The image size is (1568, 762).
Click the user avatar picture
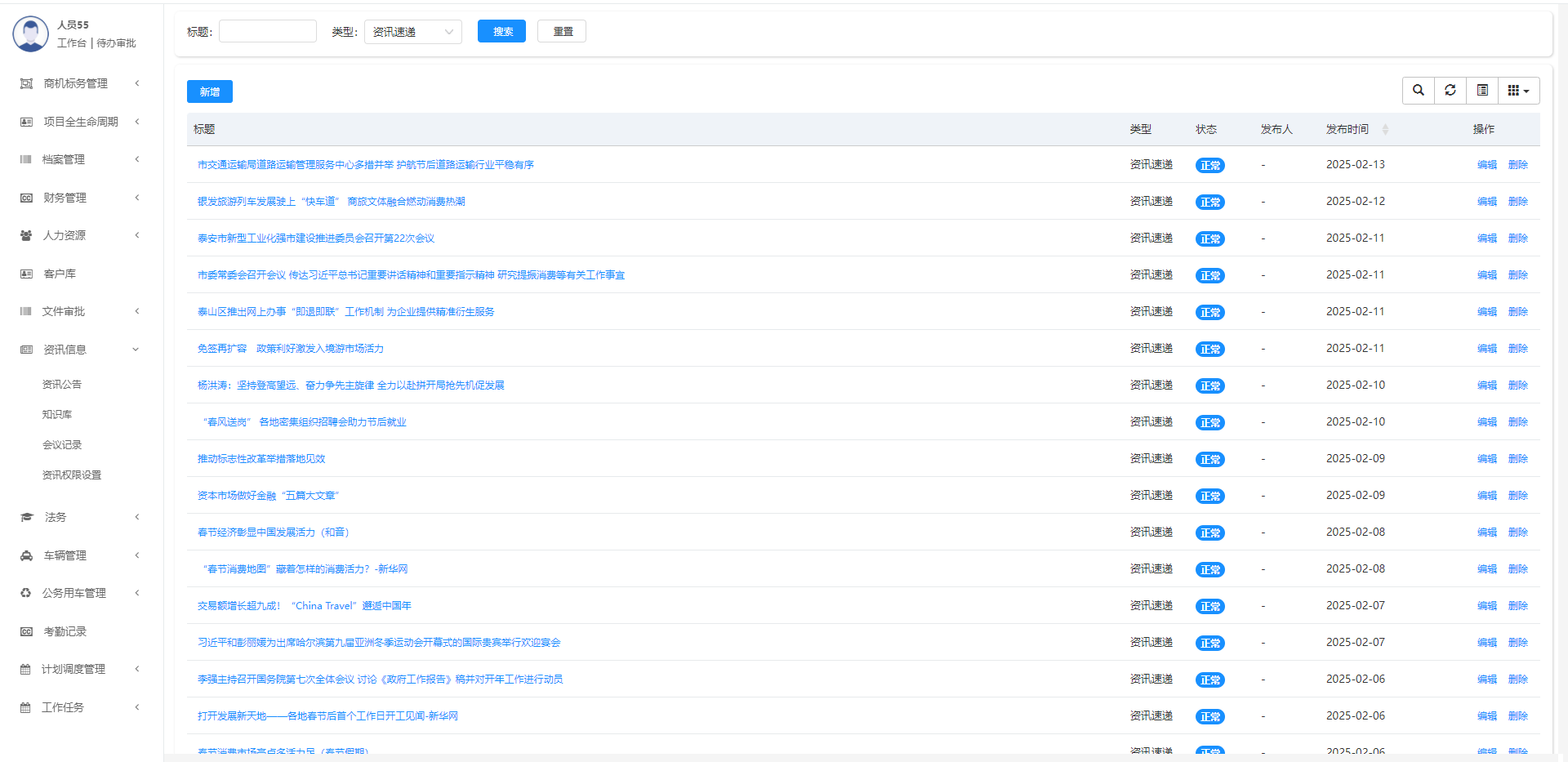[x=31, y=33]
